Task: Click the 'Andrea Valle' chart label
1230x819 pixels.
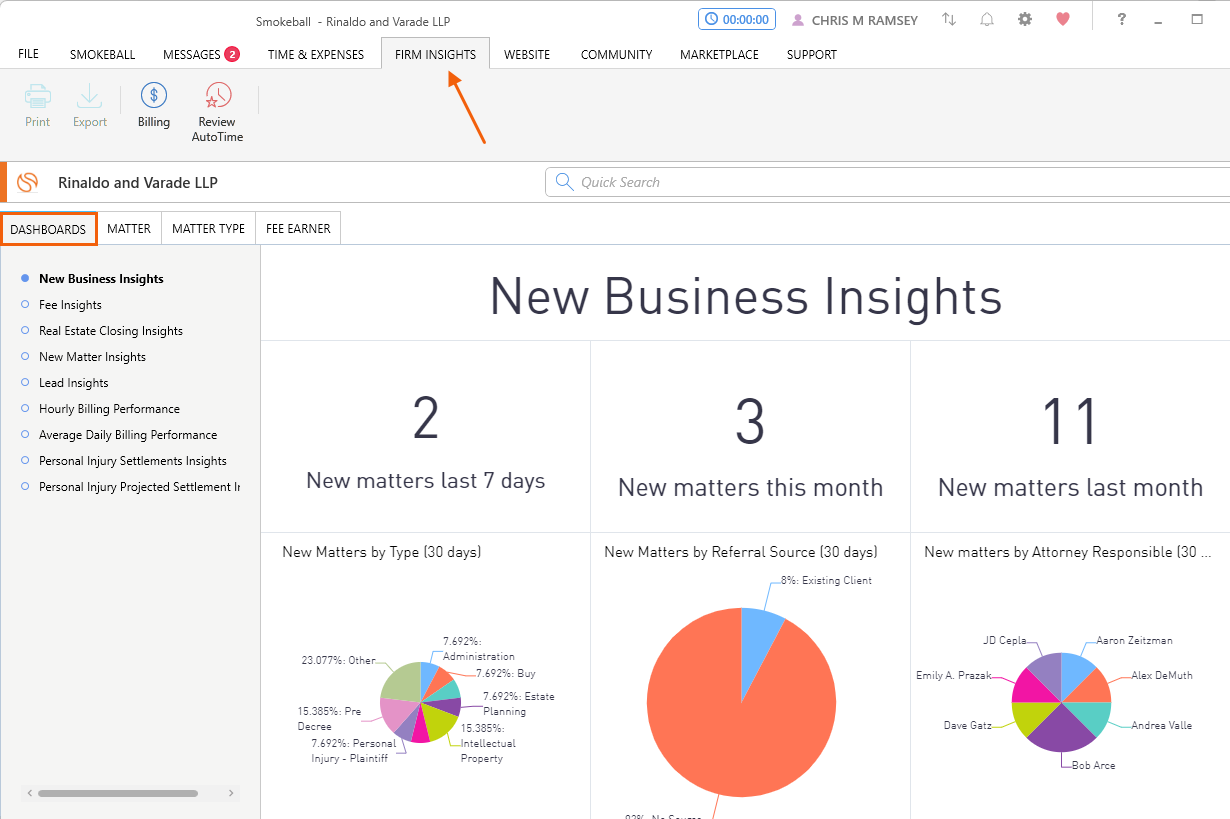Action: 1161,725
